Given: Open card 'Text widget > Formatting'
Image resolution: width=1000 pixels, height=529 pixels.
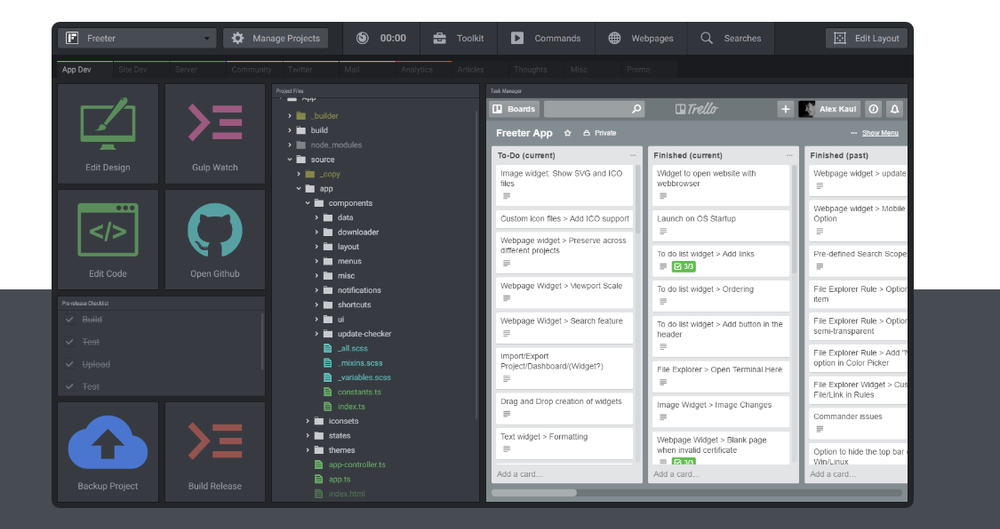Looking at the screenshot, I should click(564, 443).
